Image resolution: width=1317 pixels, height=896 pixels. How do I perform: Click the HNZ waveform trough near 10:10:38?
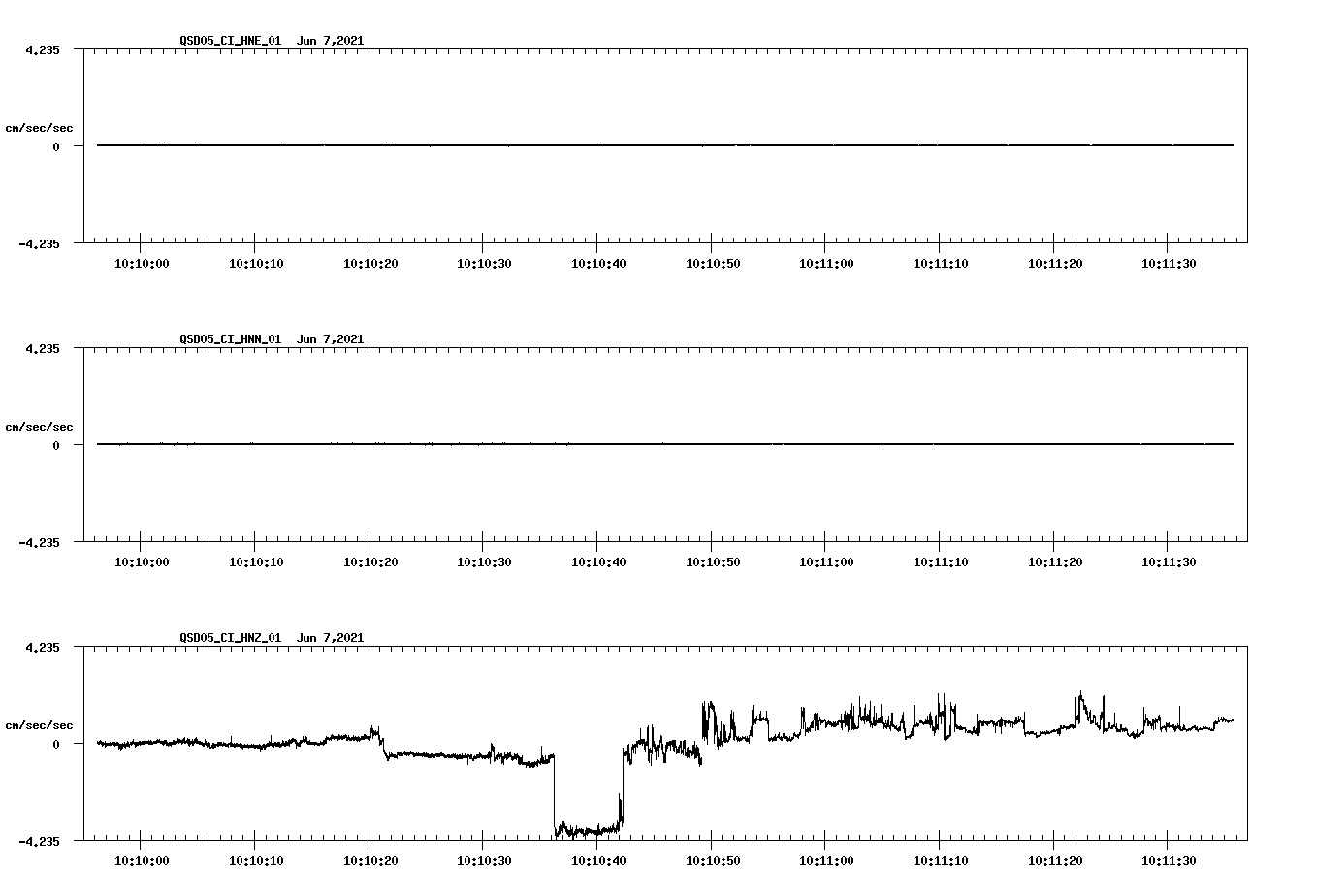click(x=589, y=830)
